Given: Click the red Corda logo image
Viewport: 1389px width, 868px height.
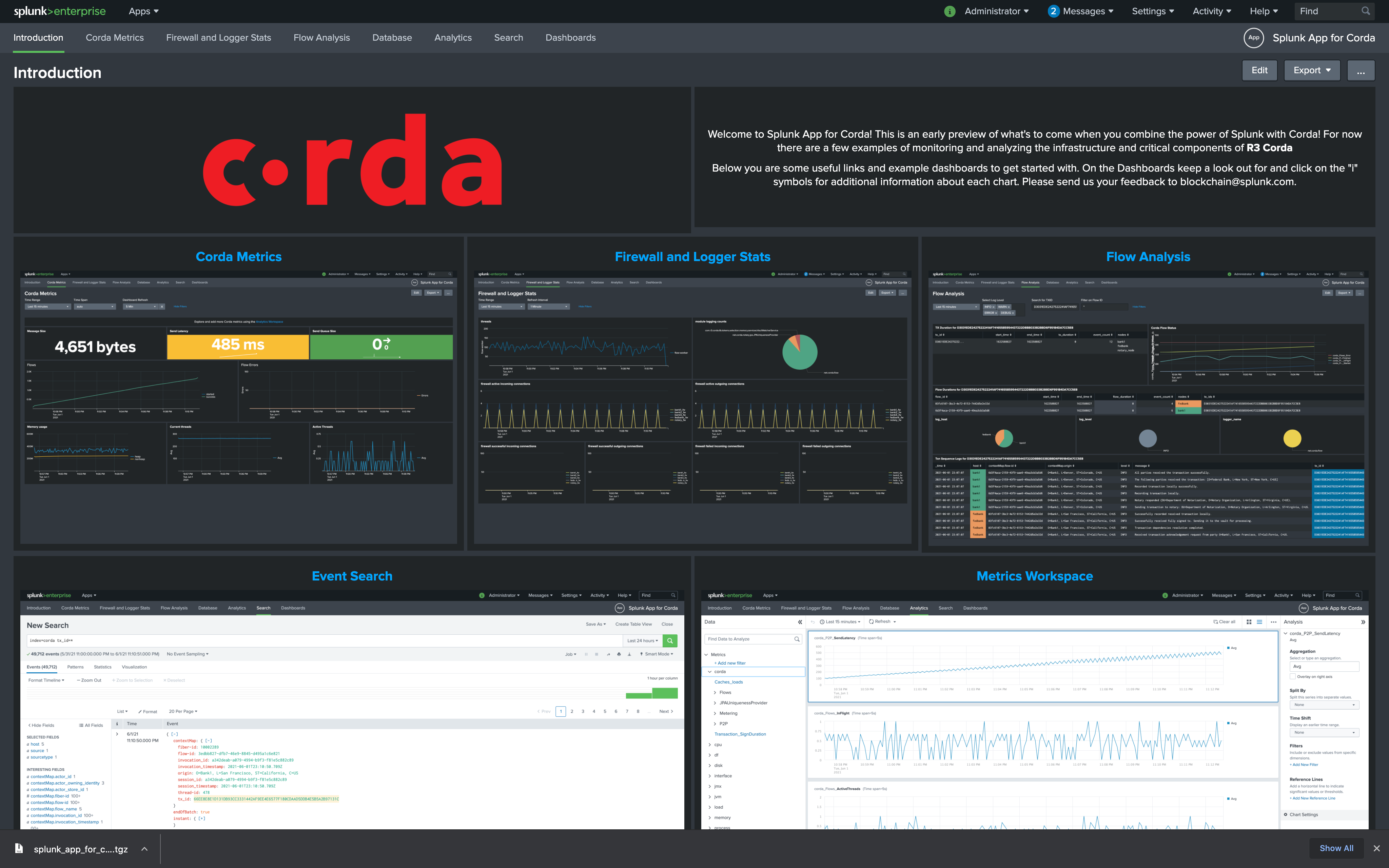Looking at the screenshot, I should click(x=352, y=160).
